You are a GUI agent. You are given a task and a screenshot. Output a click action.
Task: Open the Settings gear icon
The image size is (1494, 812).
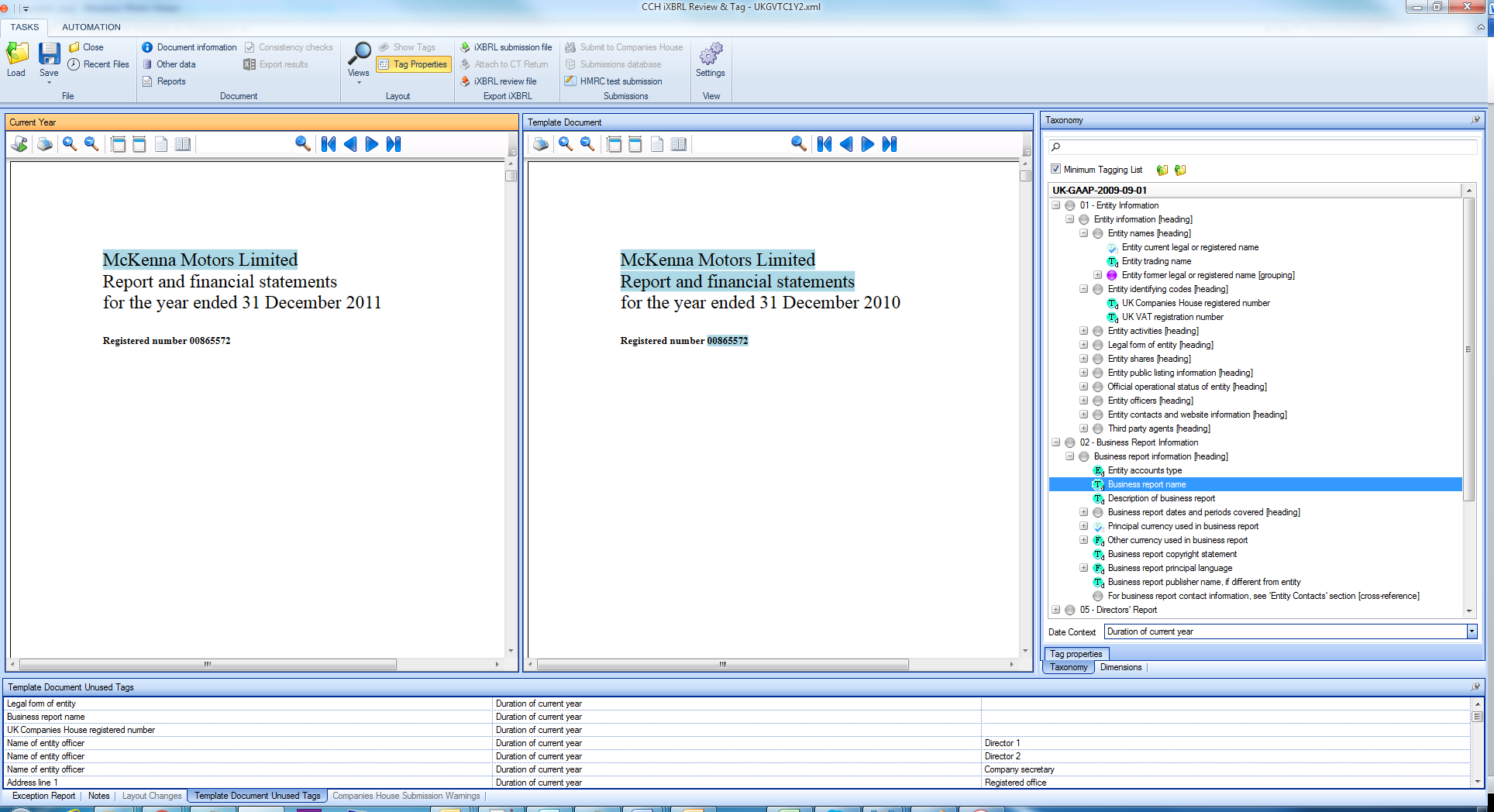point(711,54)
